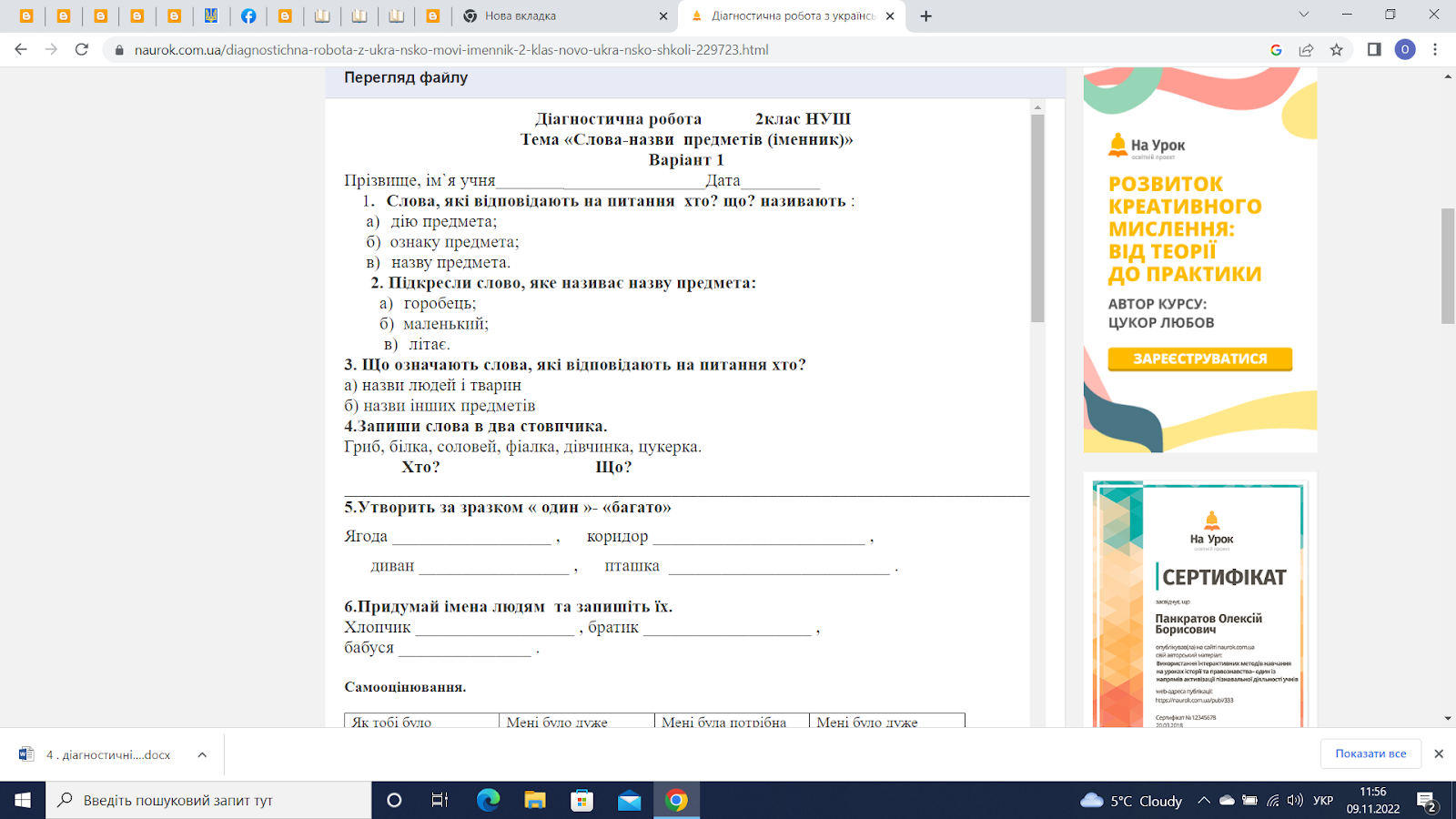Close the Нова вкладка tab
The width and height of the screenshot is (1456, 819).
[662, 16]
